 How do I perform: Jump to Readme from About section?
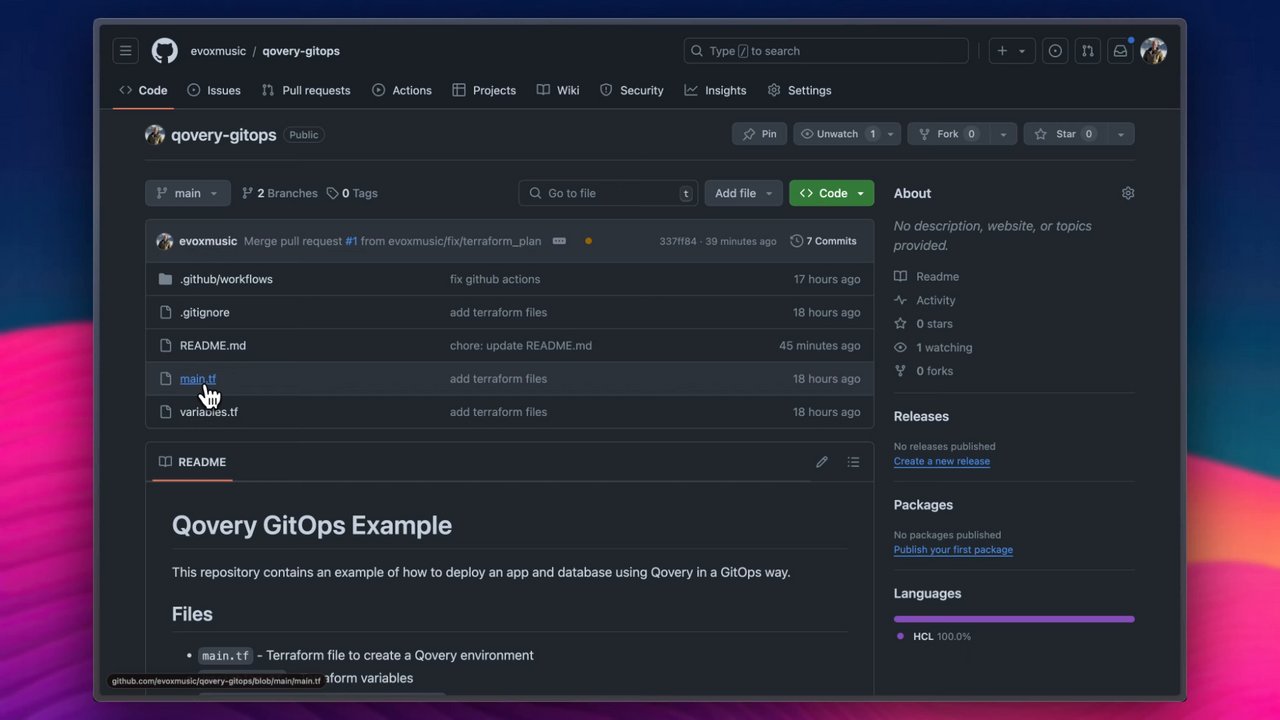927,276
